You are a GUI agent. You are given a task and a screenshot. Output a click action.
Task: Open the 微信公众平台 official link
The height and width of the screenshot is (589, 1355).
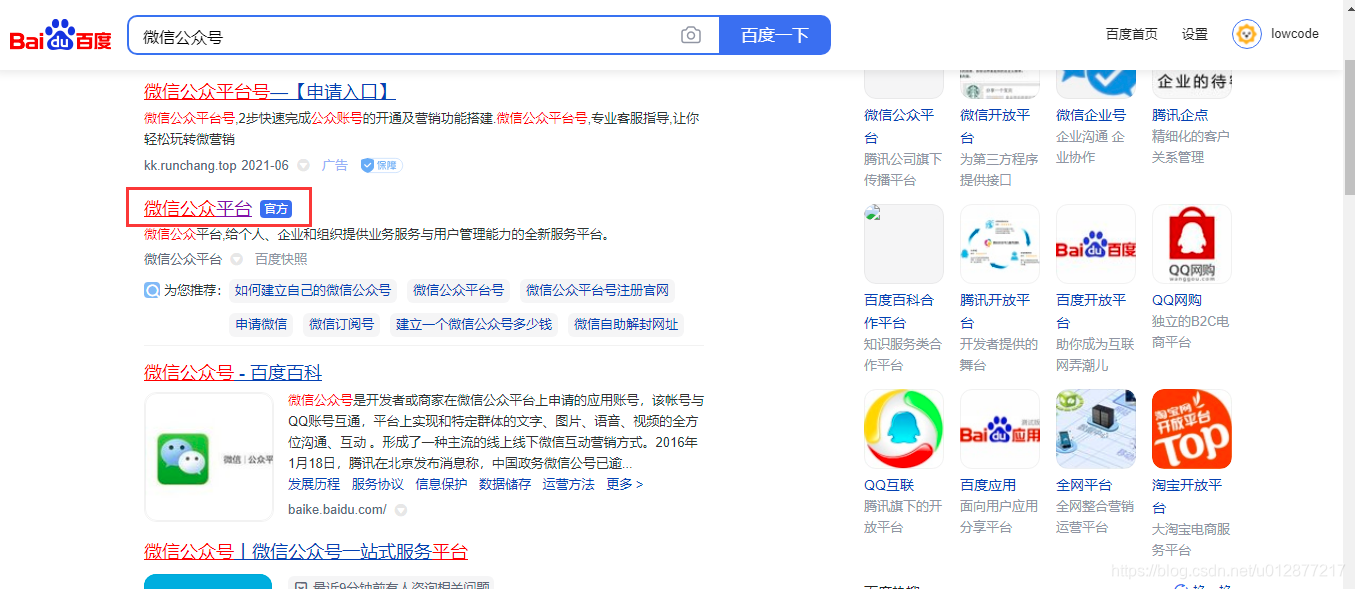tap(197, 208)
